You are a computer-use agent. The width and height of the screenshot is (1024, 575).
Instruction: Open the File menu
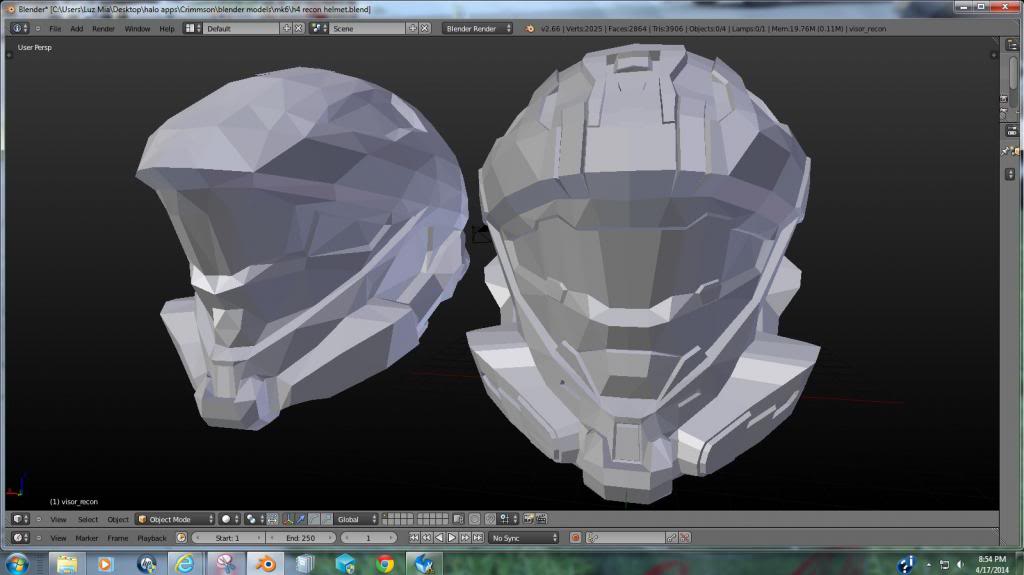(x=56, y=28)
